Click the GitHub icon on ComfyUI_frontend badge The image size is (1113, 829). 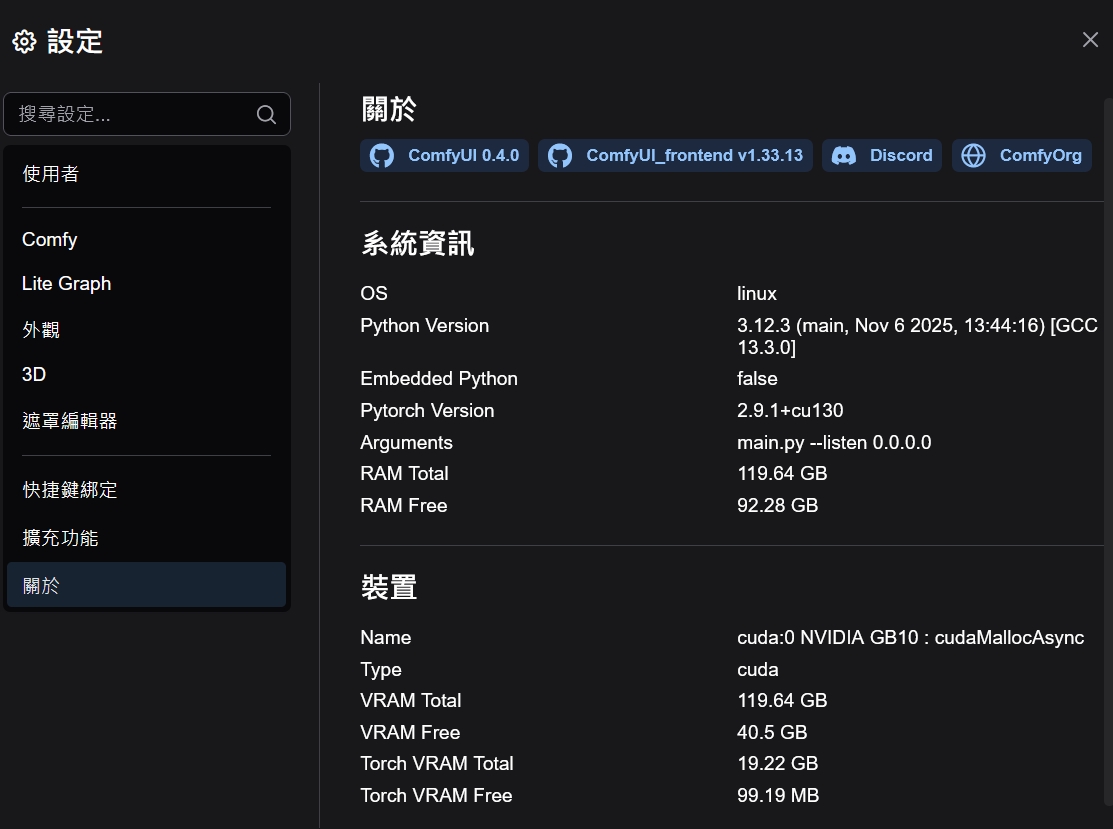560,156
